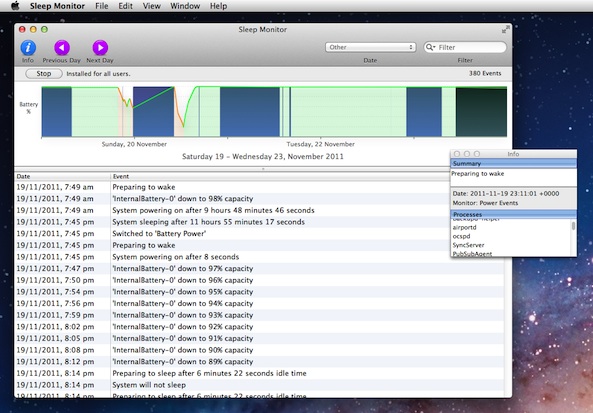
Task: Sort by the Event column header
Action: 280,176
